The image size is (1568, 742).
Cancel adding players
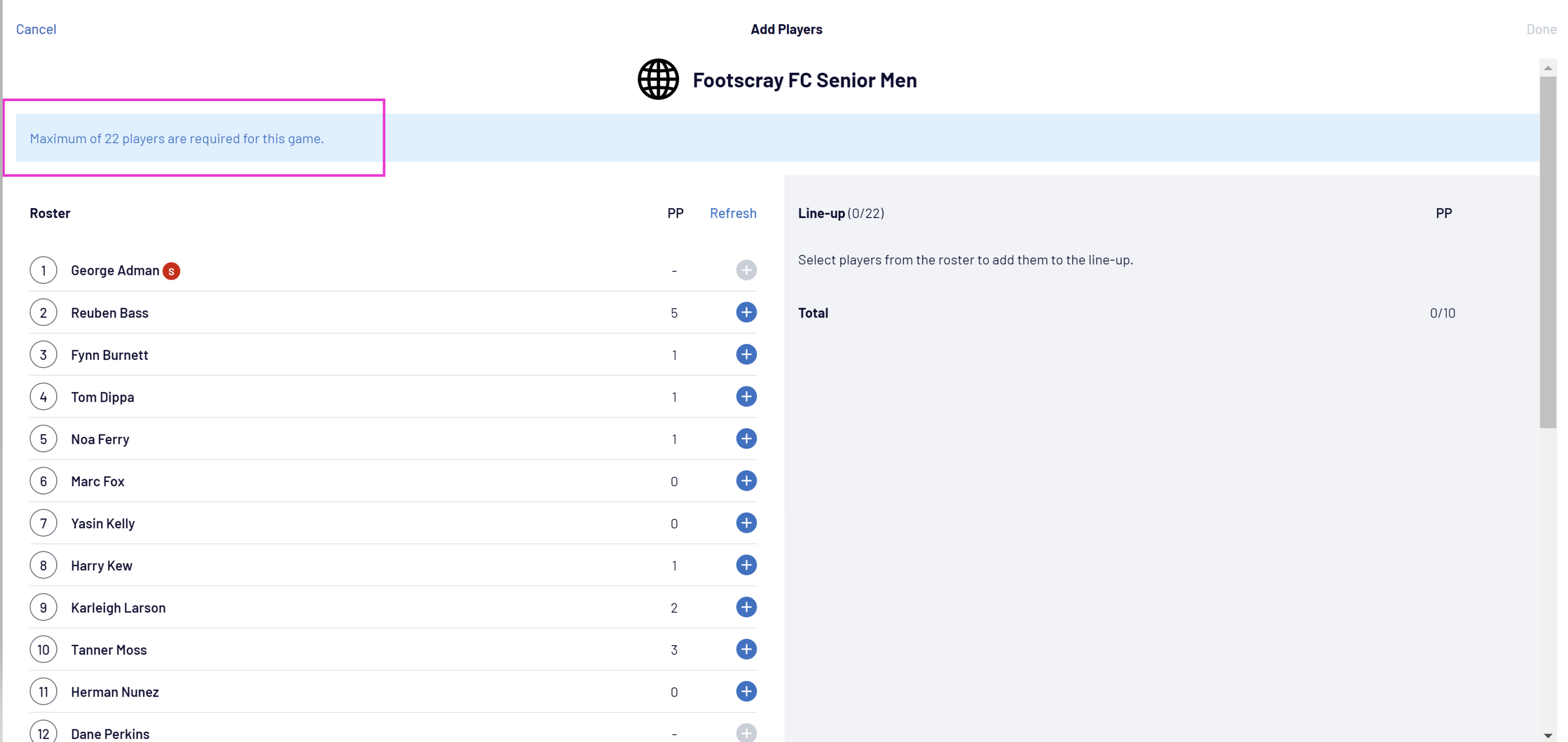point(36,29)
